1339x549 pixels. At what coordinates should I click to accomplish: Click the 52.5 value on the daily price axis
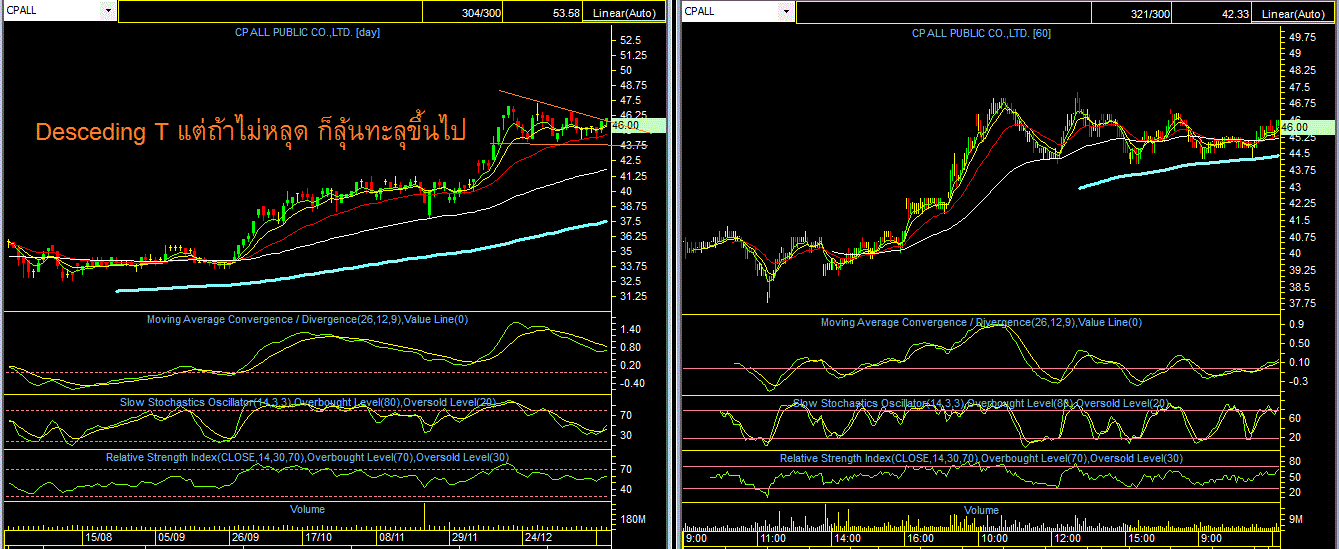coord(630,40)
